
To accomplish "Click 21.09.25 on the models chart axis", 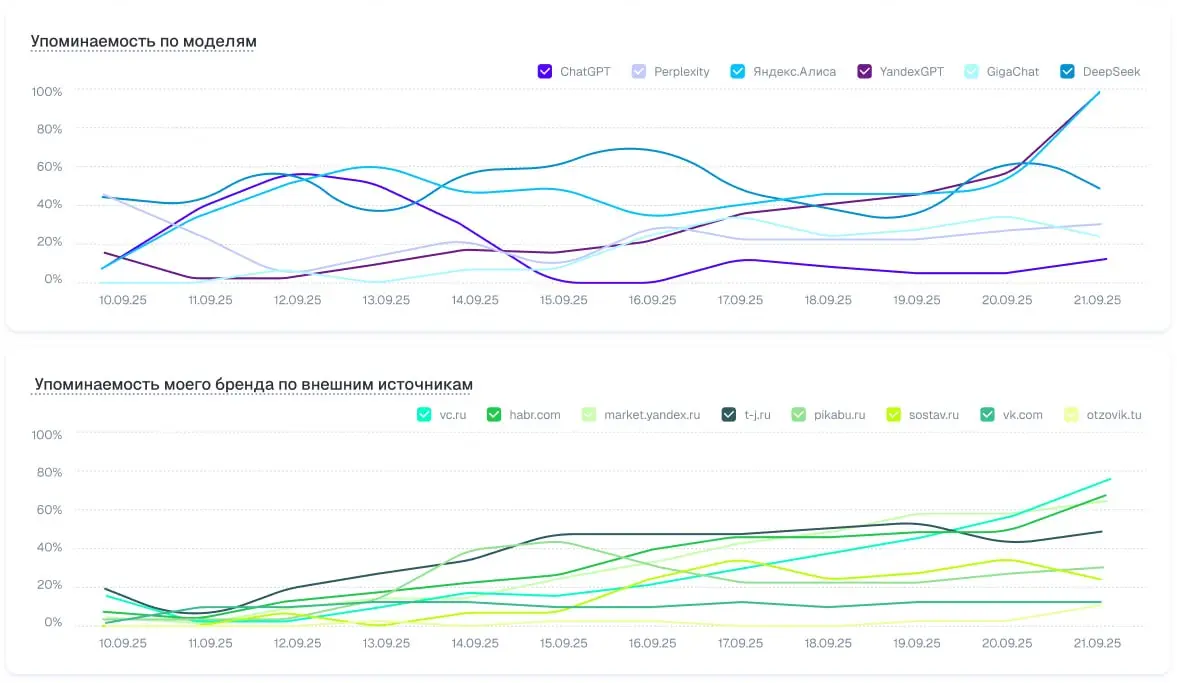I will click(1097, 300).
